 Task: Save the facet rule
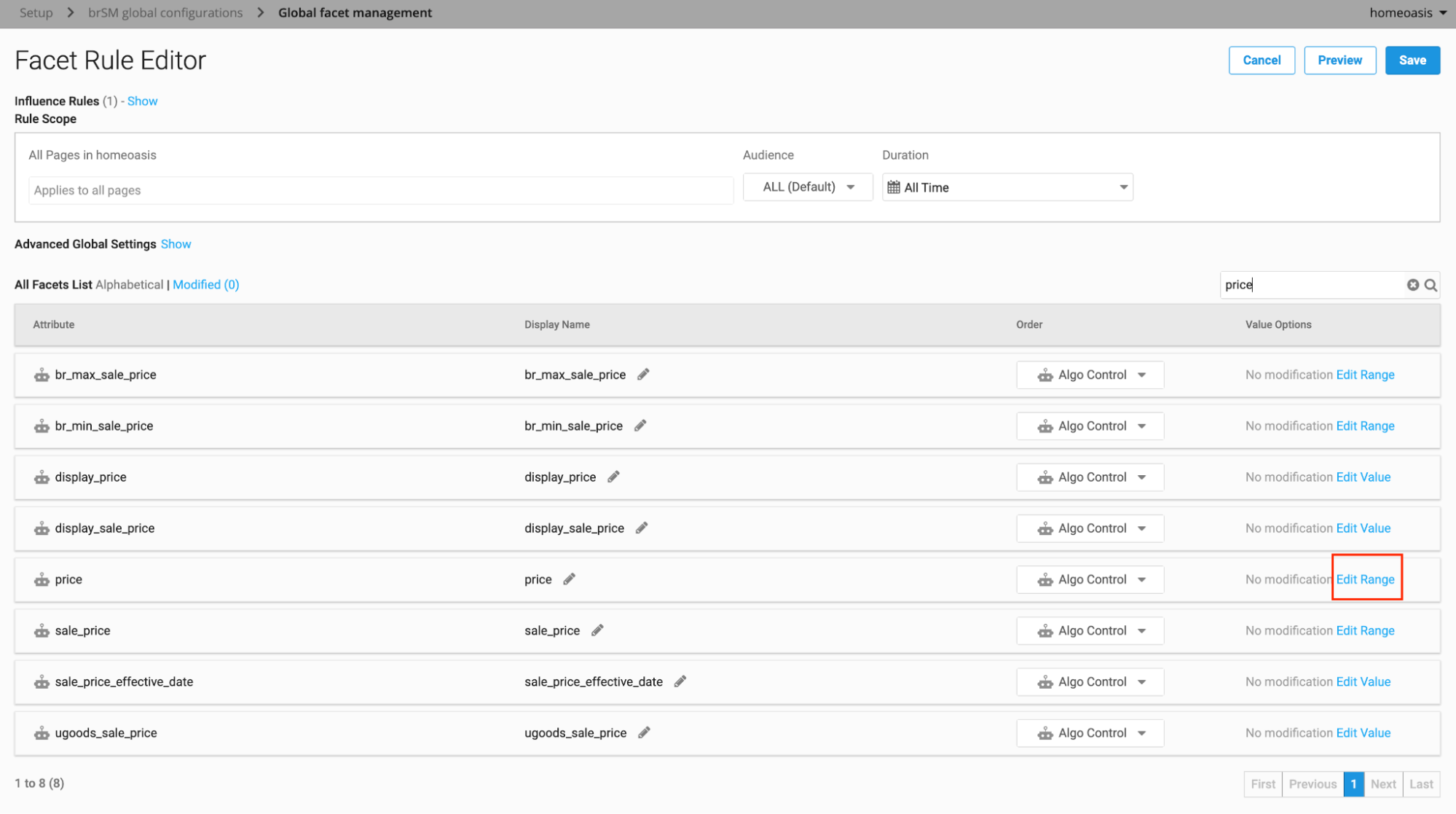coord(1412,60)
